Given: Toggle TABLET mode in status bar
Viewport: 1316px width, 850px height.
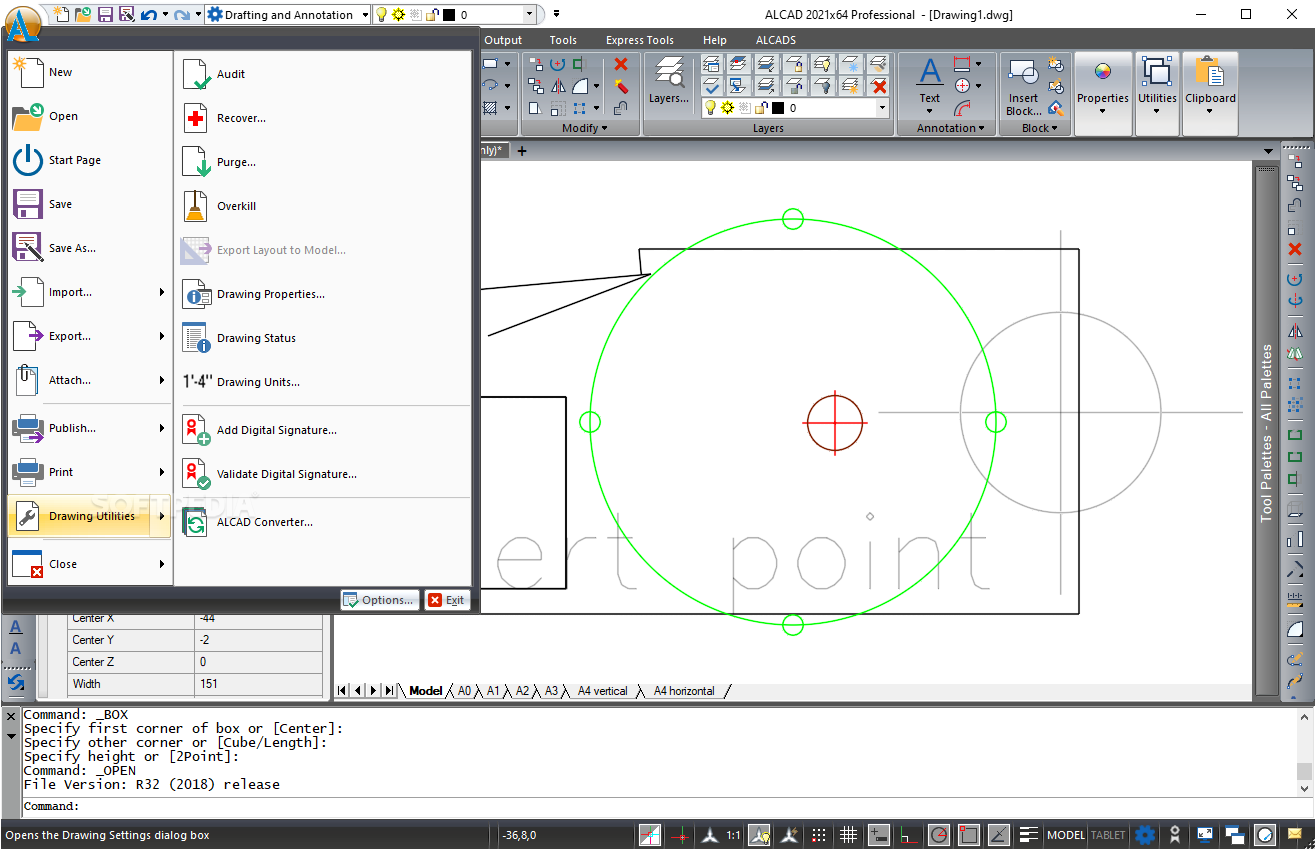Looking at the screenshot, I should click(1108, 835).
